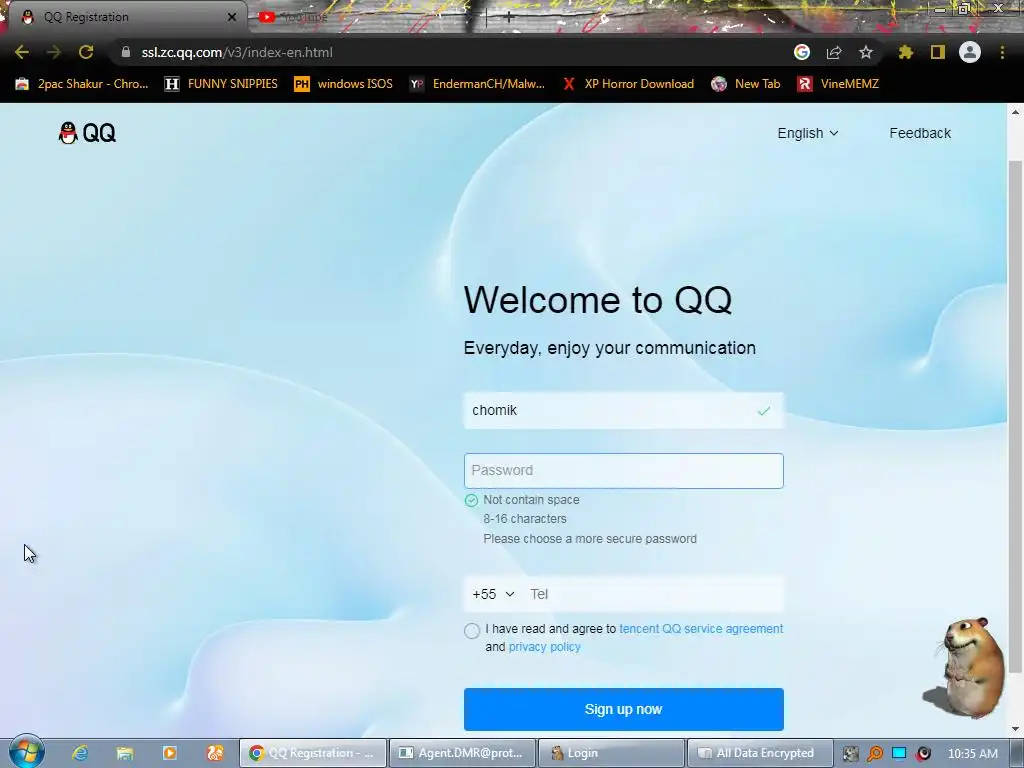
Task: Open the Chrome profile avatar
Action: pyautogui.click(x=970, y=52)
